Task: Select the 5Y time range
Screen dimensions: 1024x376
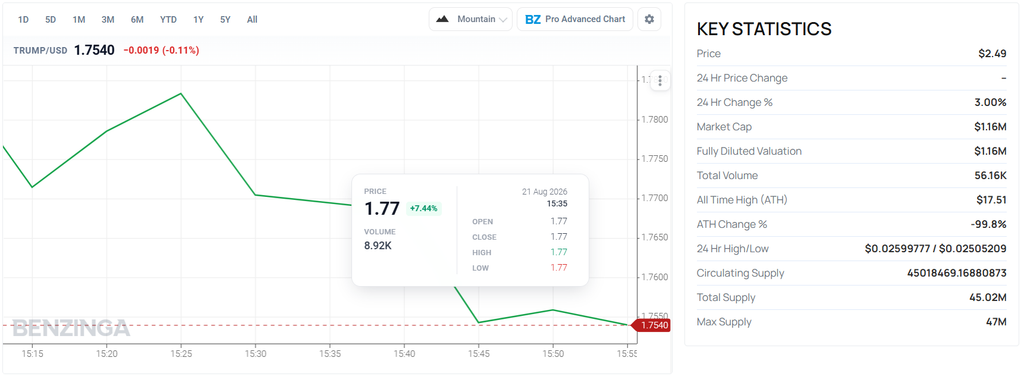Action: click(x=225, y=20)
